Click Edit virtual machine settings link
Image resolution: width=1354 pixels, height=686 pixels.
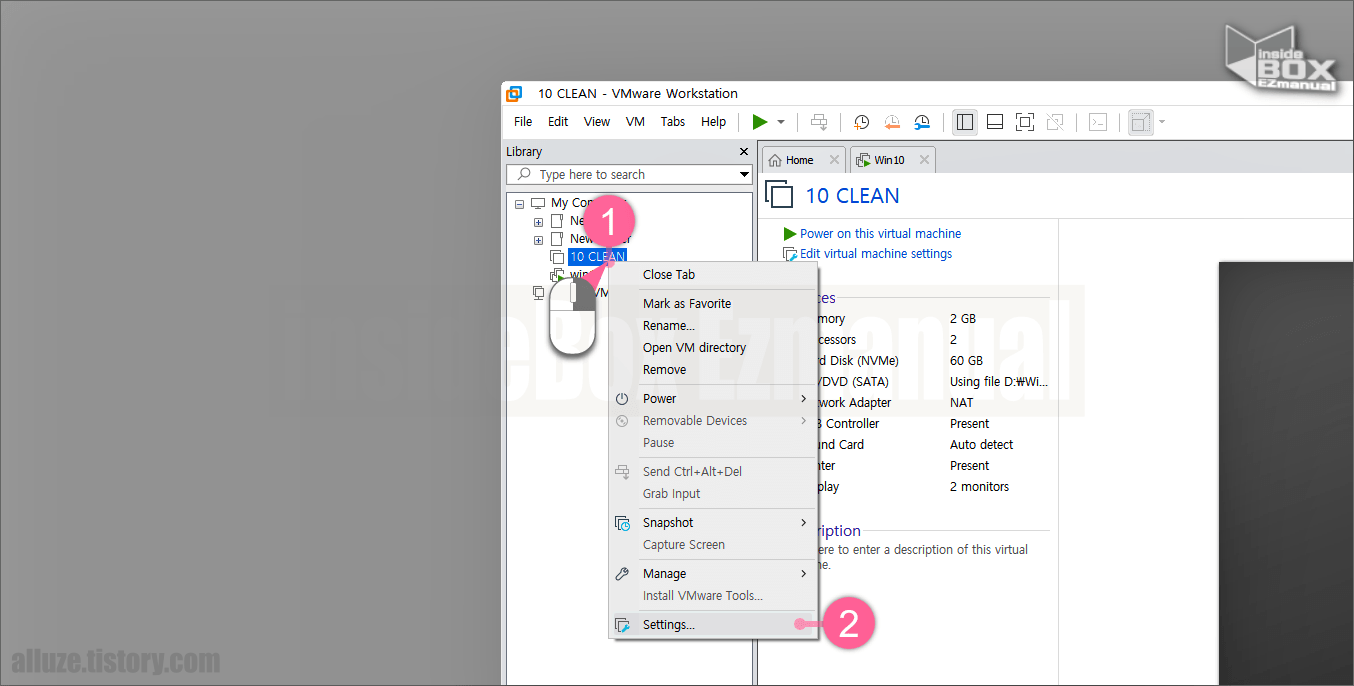click(x=876, y=254)
